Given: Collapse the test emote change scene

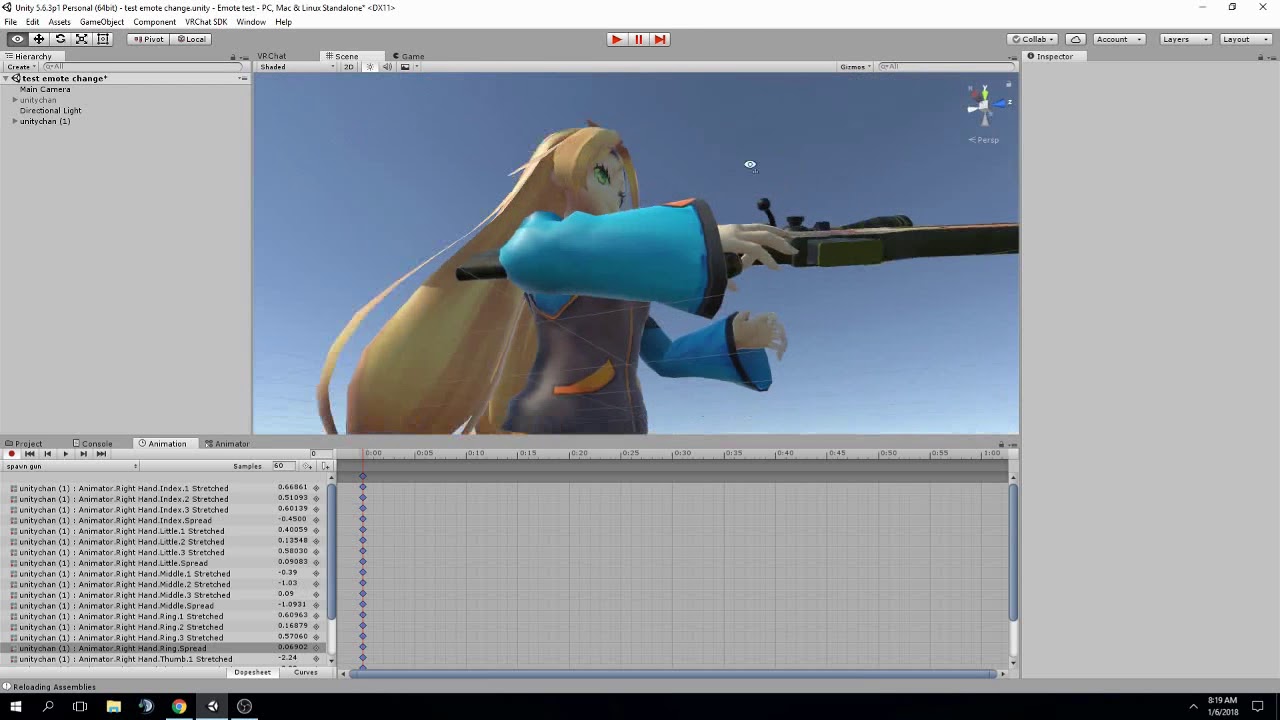Looking at the screenshot, I should [6, 78].
